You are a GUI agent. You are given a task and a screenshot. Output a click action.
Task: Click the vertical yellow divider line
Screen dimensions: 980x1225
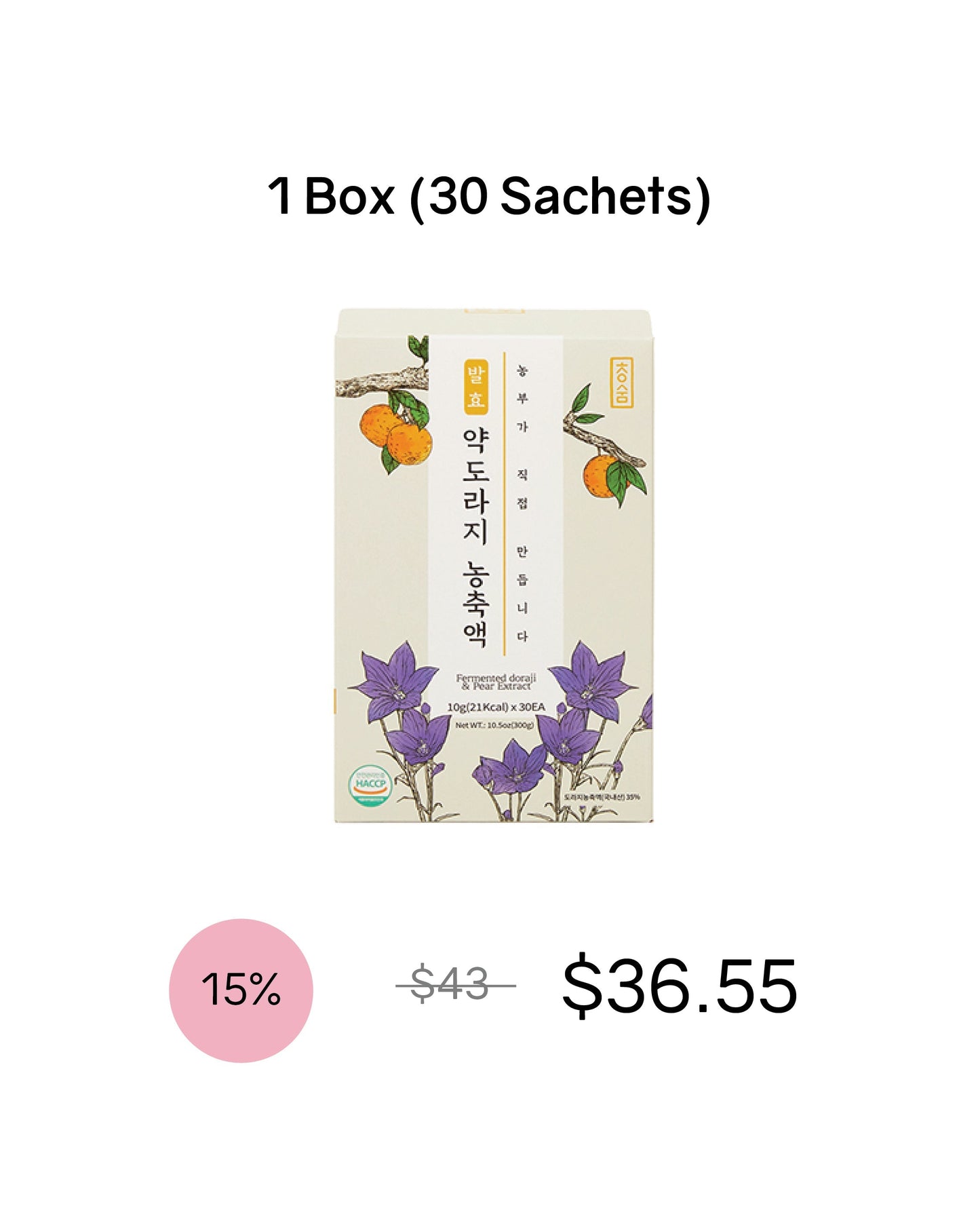click(505, 502)
